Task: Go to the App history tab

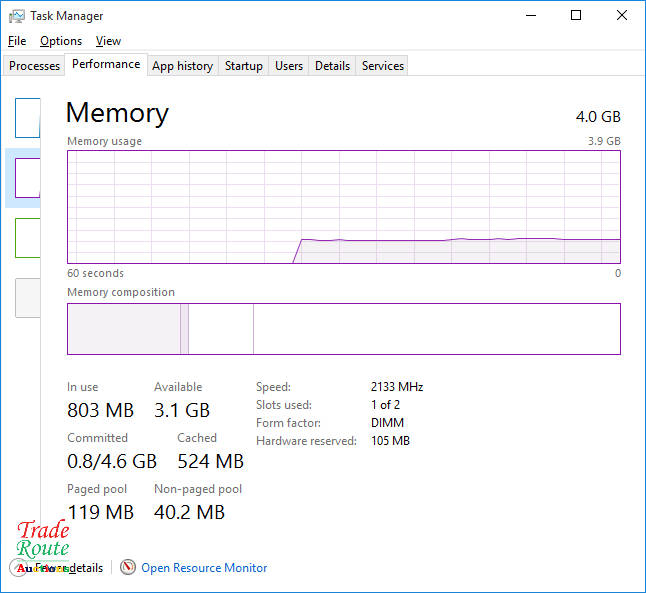Action: (x=182, y=66)
